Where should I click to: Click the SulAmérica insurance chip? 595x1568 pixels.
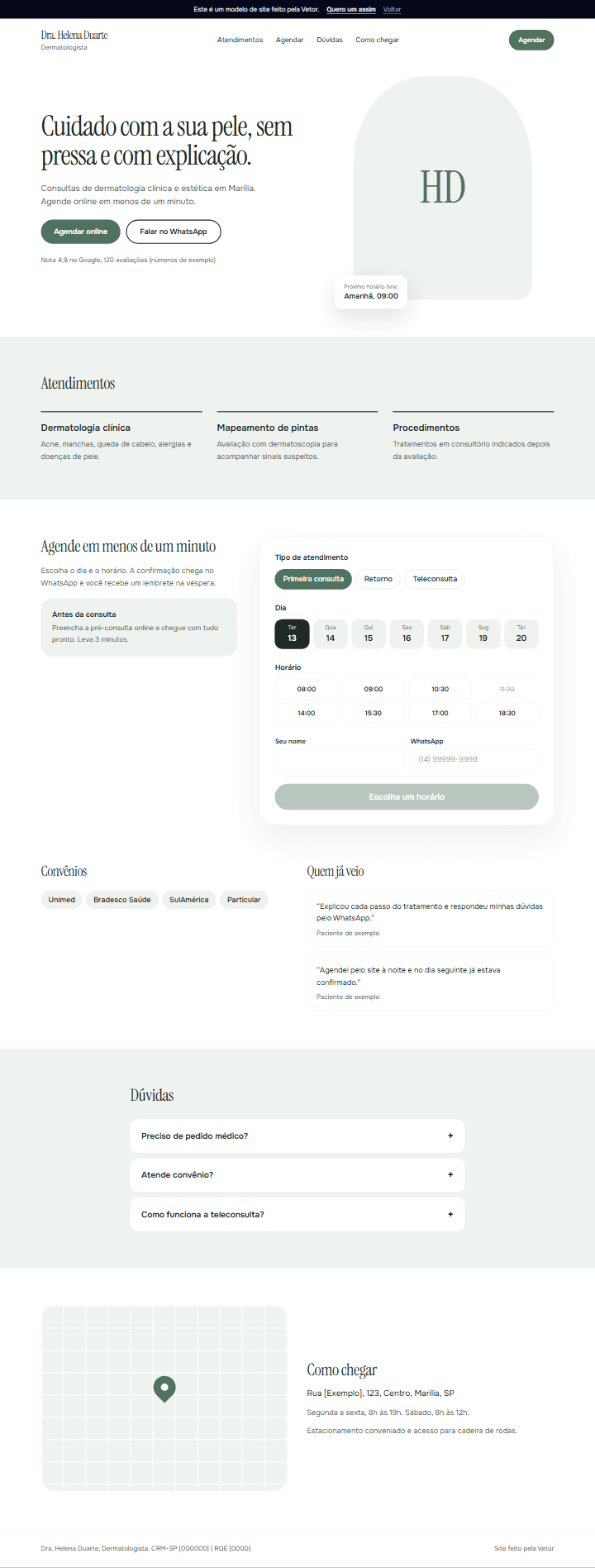(x=189, y=900)
